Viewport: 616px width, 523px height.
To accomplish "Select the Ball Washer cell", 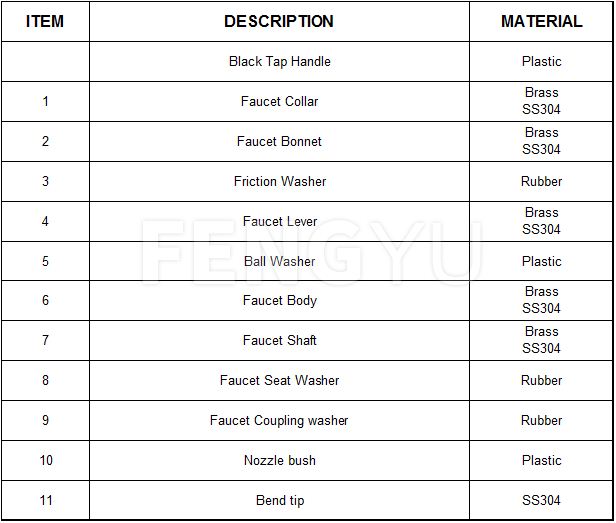I will coord(279,261).
